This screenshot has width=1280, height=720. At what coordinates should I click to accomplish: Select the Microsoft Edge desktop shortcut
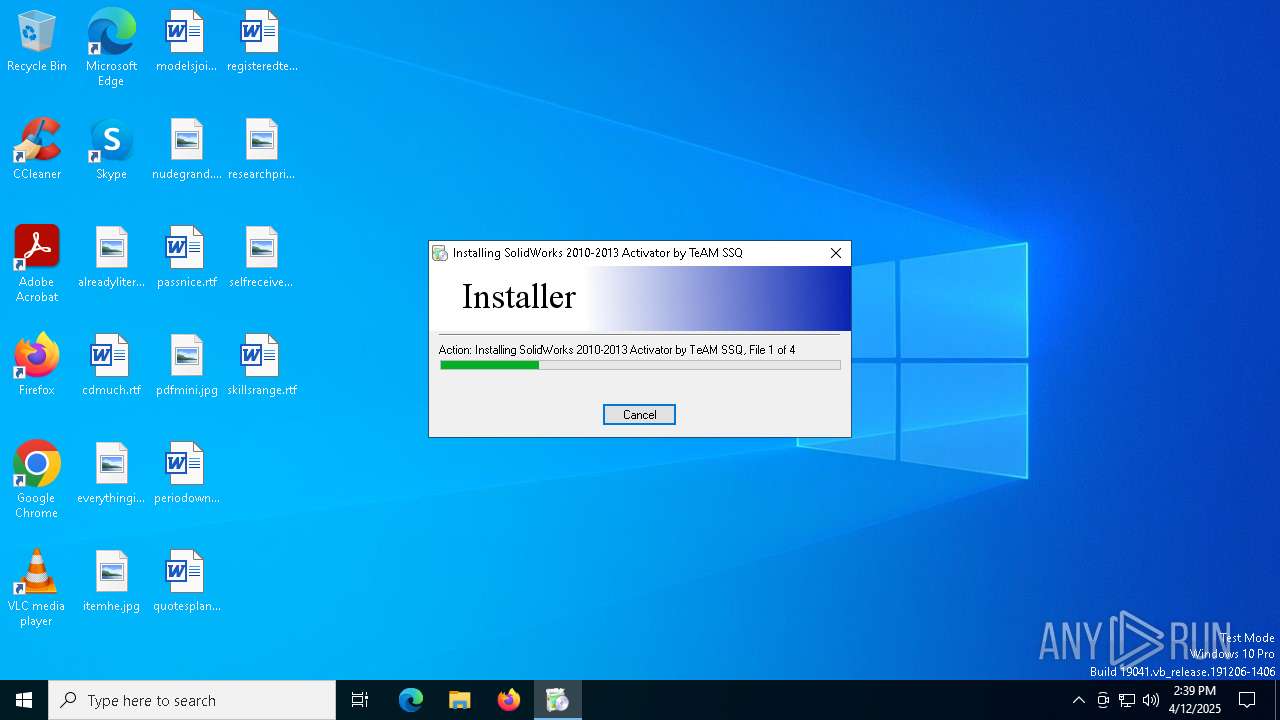(111, 48)
